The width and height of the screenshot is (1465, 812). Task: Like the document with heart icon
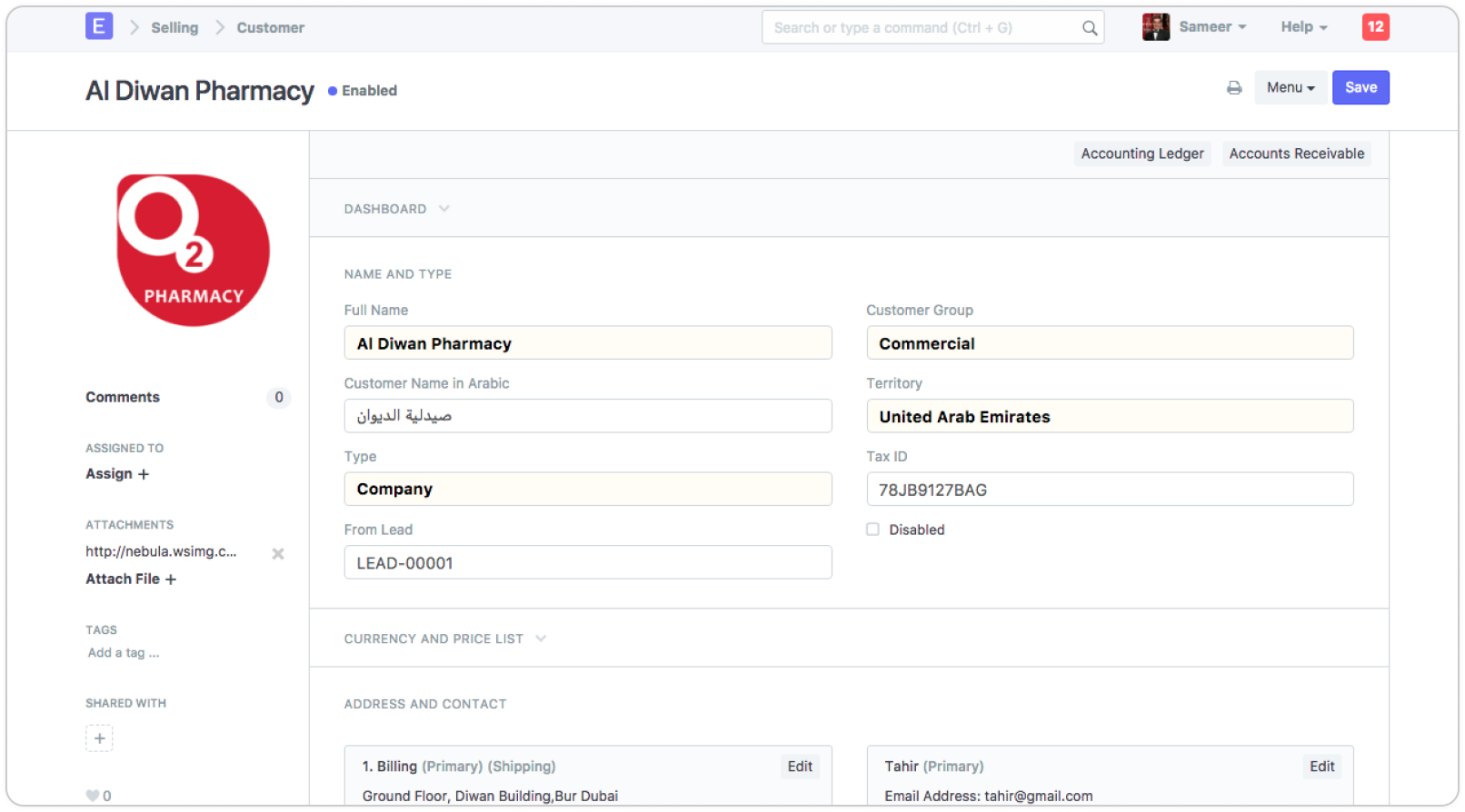93,797
